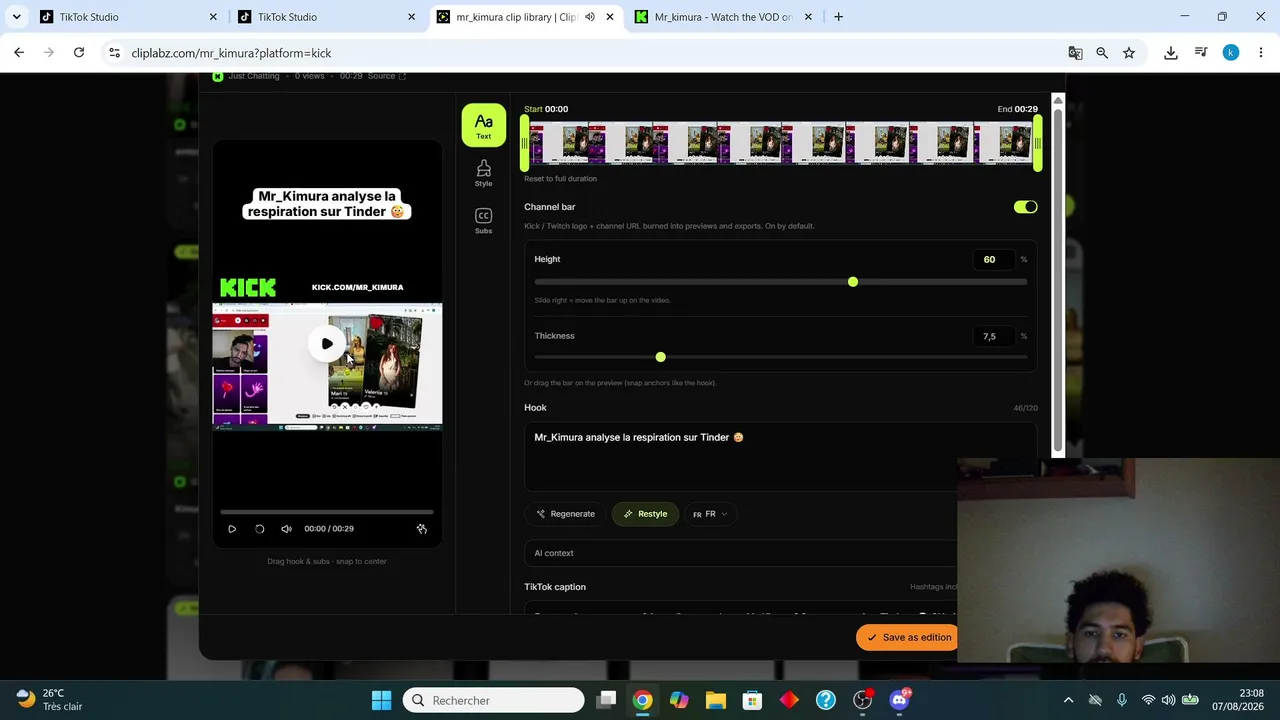Open Copilot from the taskbar
1280x720 pixels.
(x=679, y=700)
